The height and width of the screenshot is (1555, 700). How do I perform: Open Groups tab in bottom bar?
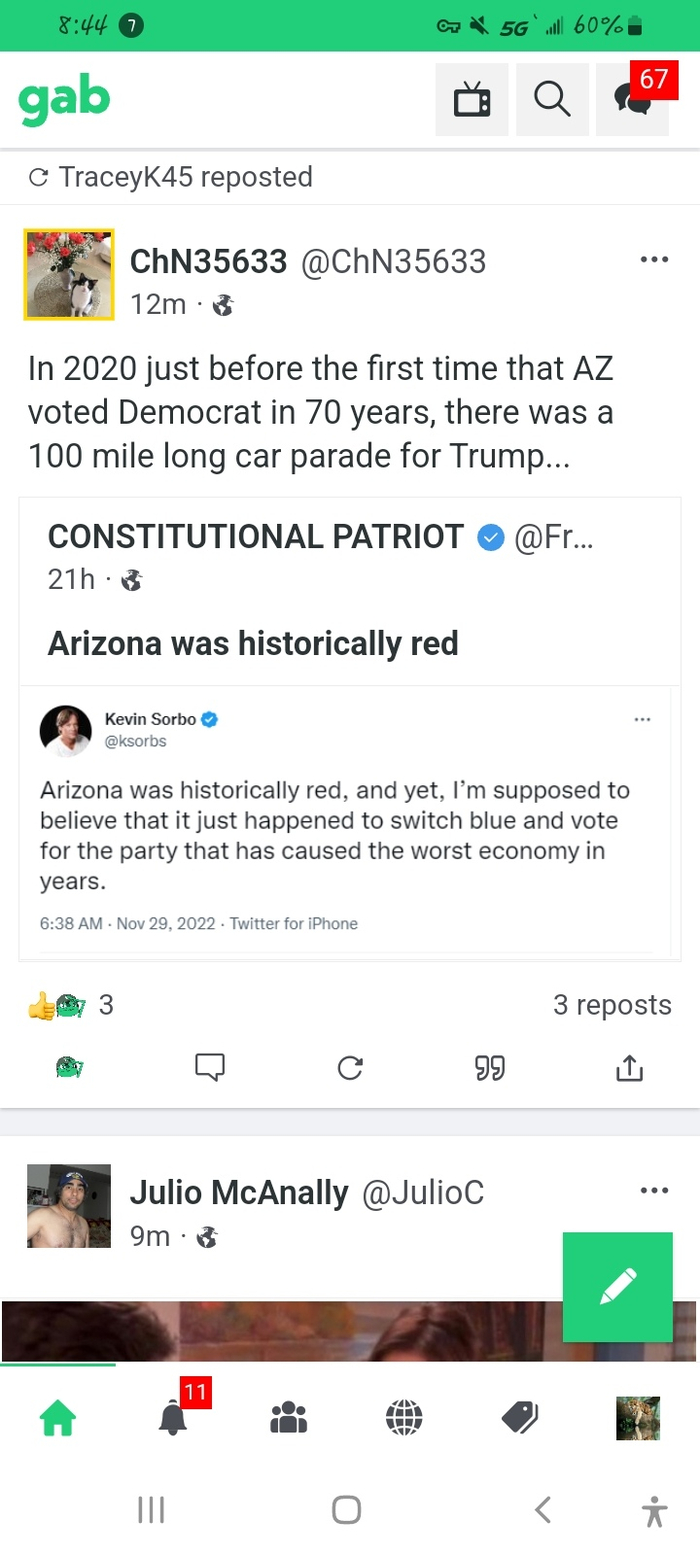(289, 1417)
